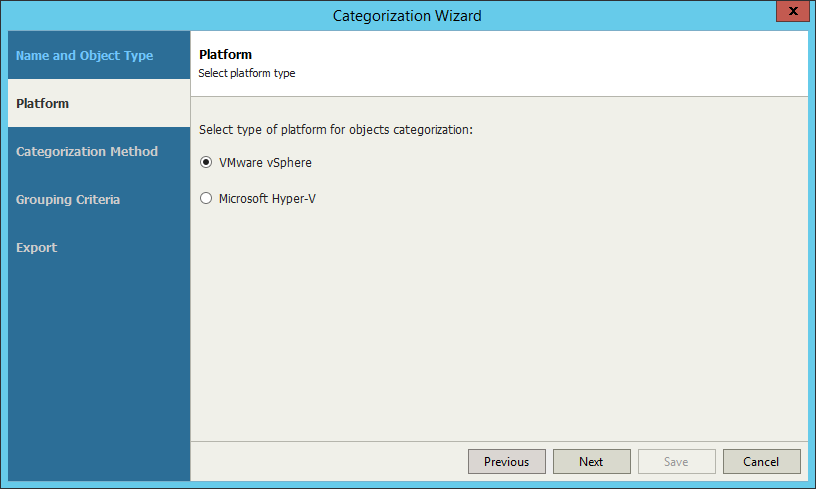Choose the Microsoft Hyper-V platform option
The height and width of the screenshot is (489, 816).
(206, 198)
